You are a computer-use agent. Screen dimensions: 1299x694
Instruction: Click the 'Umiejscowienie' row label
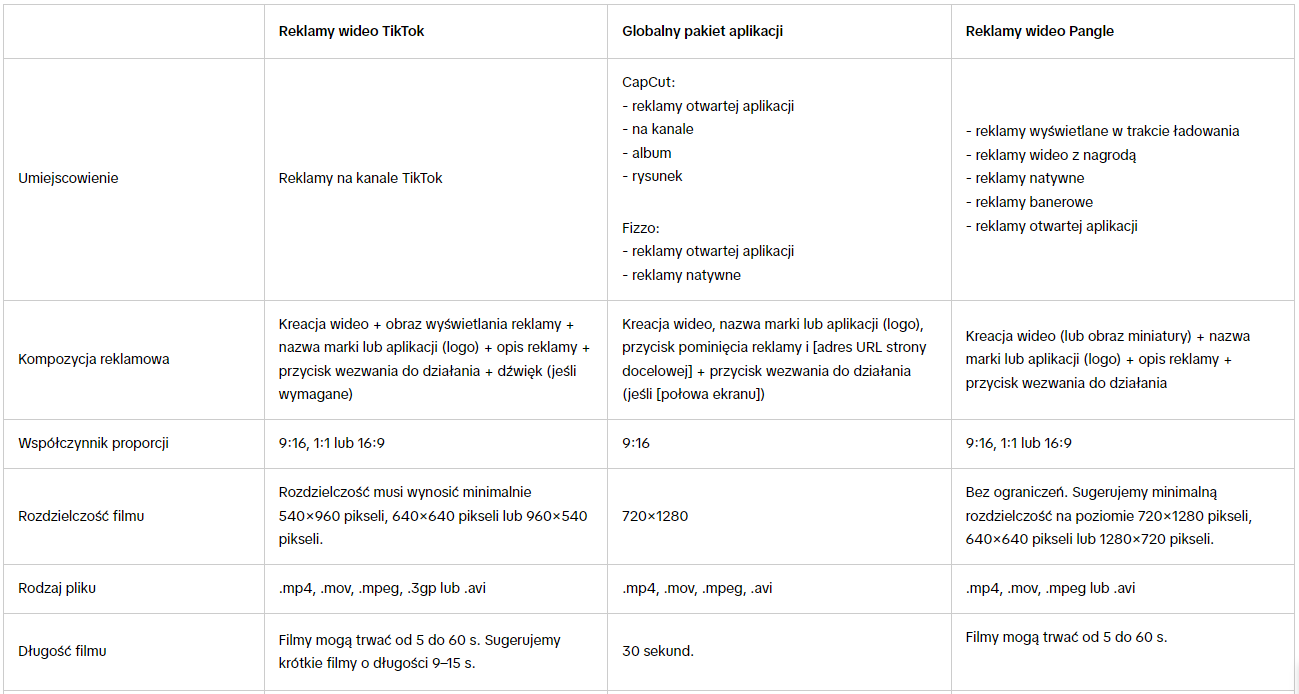(x=68, y=178)
